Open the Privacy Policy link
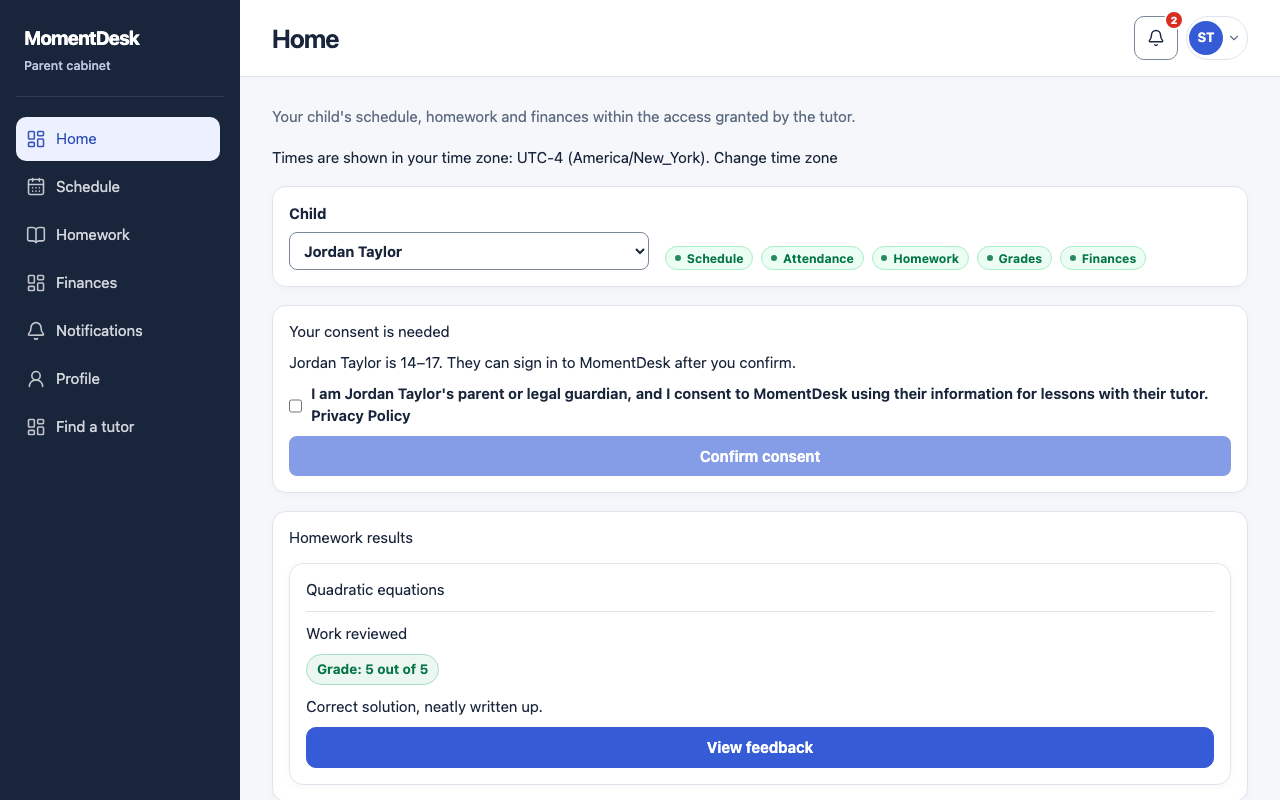 [361, 416]
